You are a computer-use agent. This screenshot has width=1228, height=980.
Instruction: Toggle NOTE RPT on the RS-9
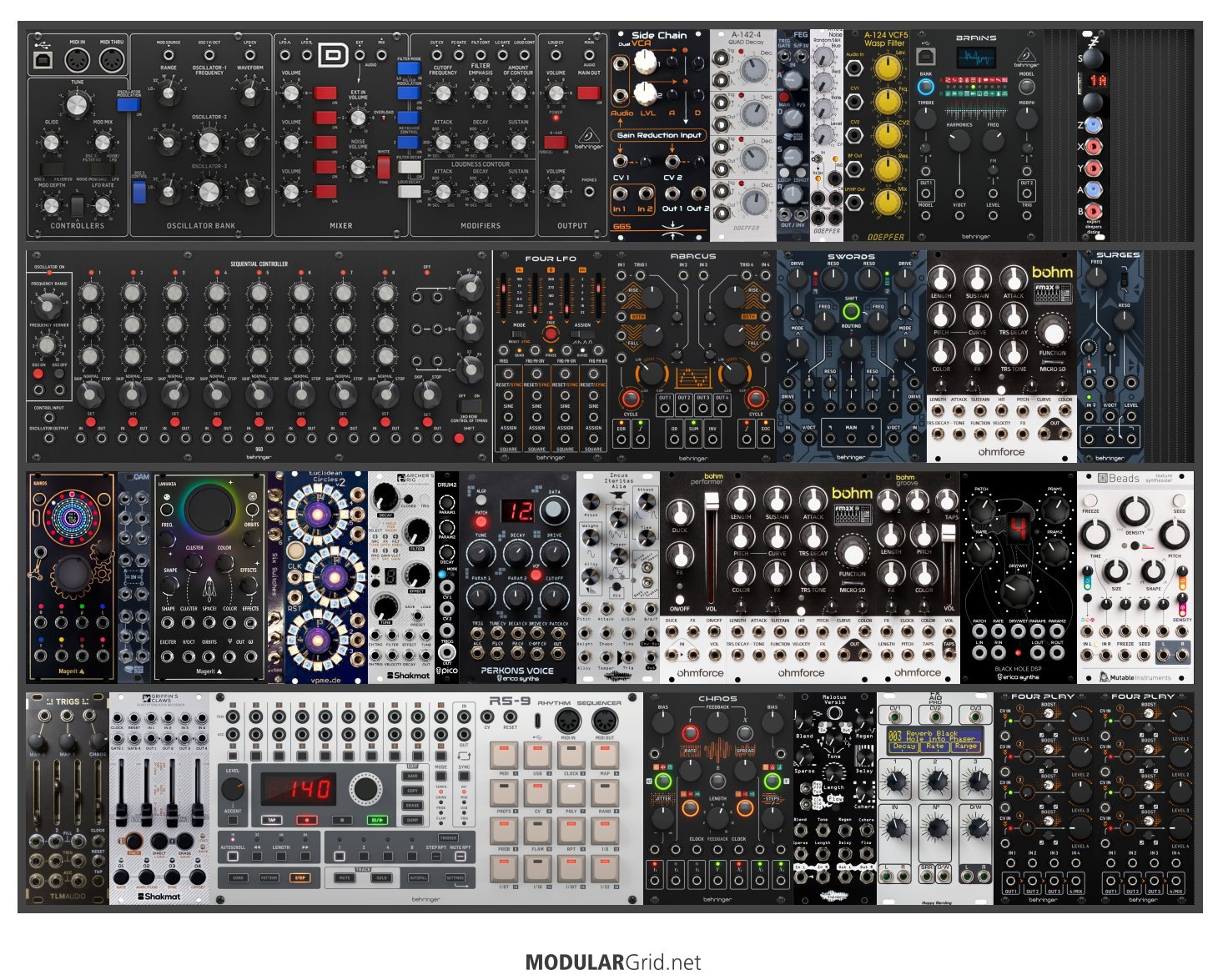pyautogui.click(x=459, y=856)
